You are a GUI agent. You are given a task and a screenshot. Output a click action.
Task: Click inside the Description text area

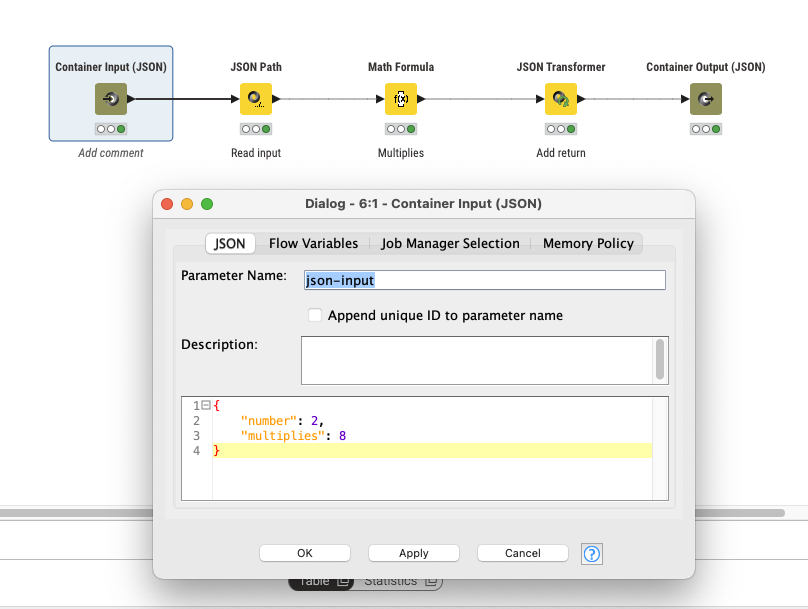(476, 360)
